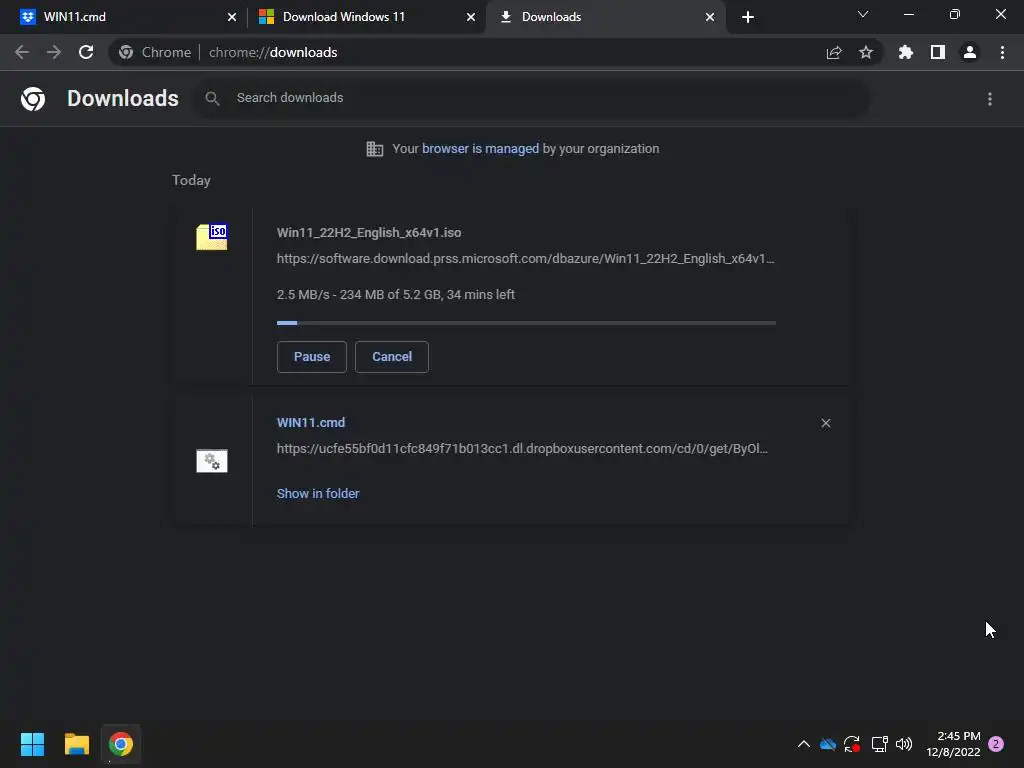Image resolution: width=1024 pixels, height=768 pixels.
Task: Click the managed organization building icon
Action: tap(375, 149)
